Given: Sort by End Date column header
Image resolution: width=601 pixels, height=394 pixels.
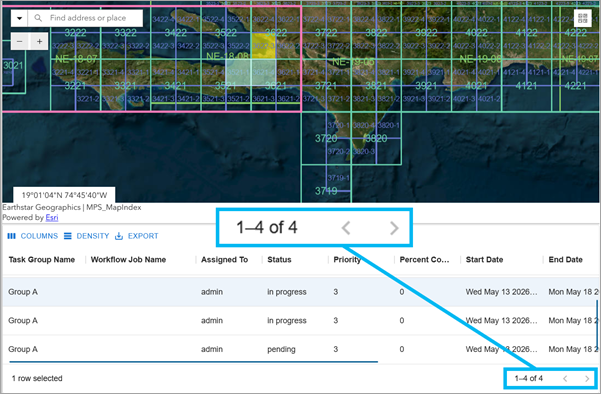Looking at the screenshot, I should pyautogui.click(x=565, y=260).
